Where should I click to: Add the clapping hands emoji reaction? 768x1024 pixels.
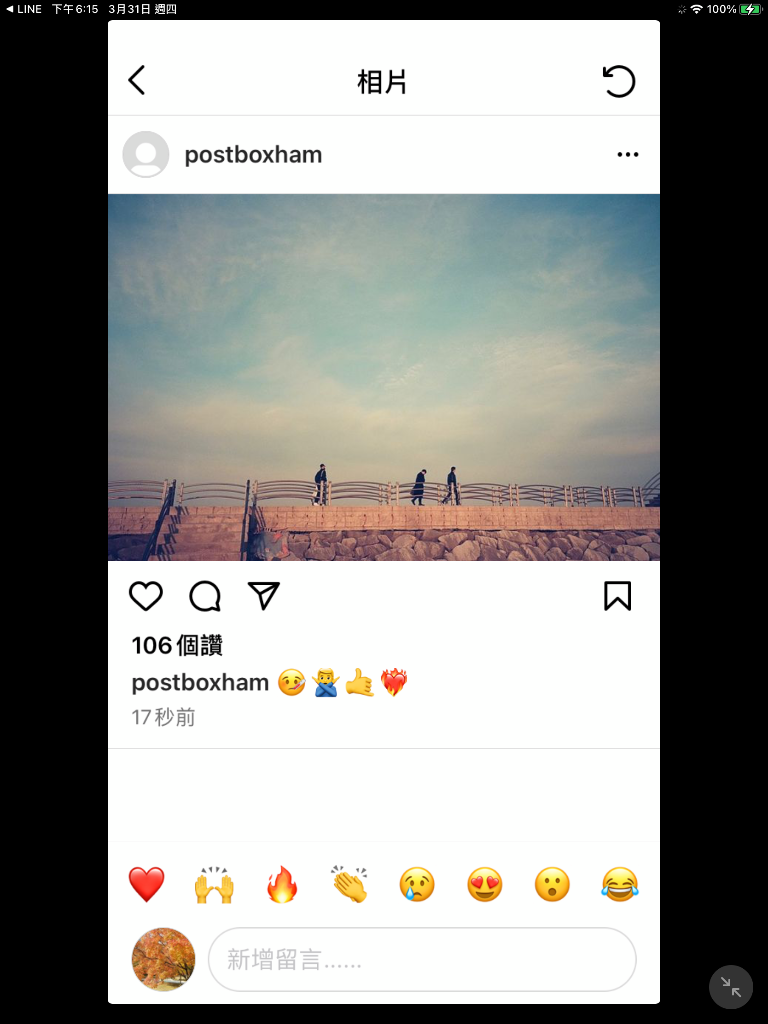(349, 884)
